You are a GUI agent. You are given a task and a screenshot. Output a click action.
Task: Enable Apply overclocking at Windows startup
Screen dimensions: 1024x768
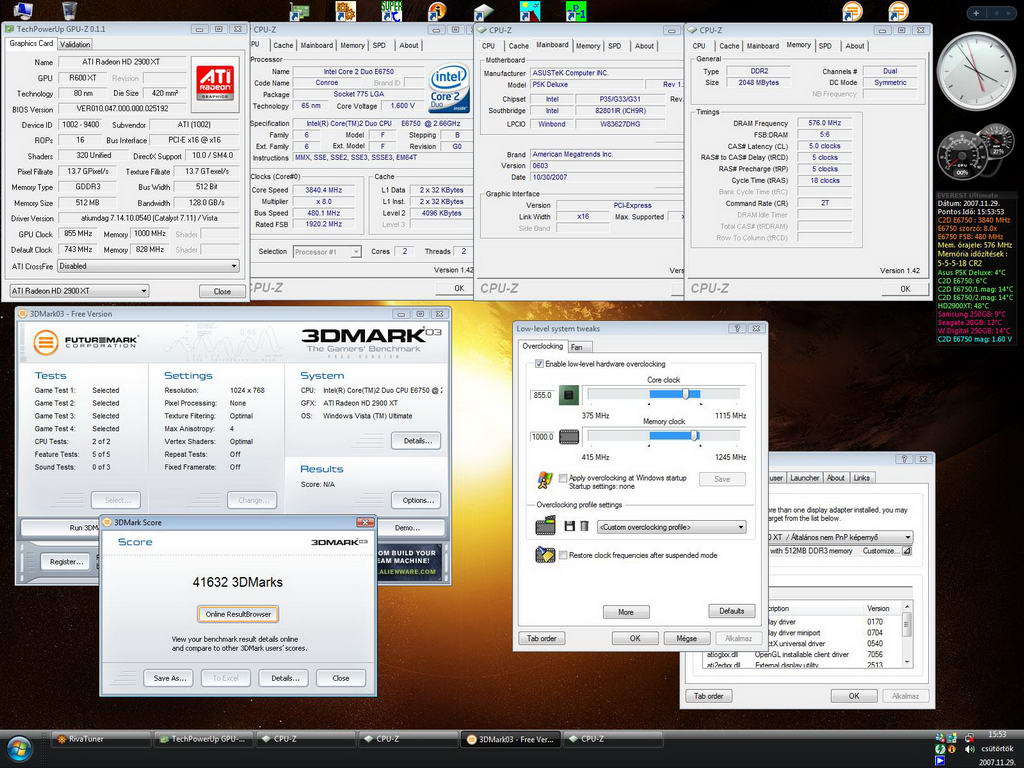point(563,478)
